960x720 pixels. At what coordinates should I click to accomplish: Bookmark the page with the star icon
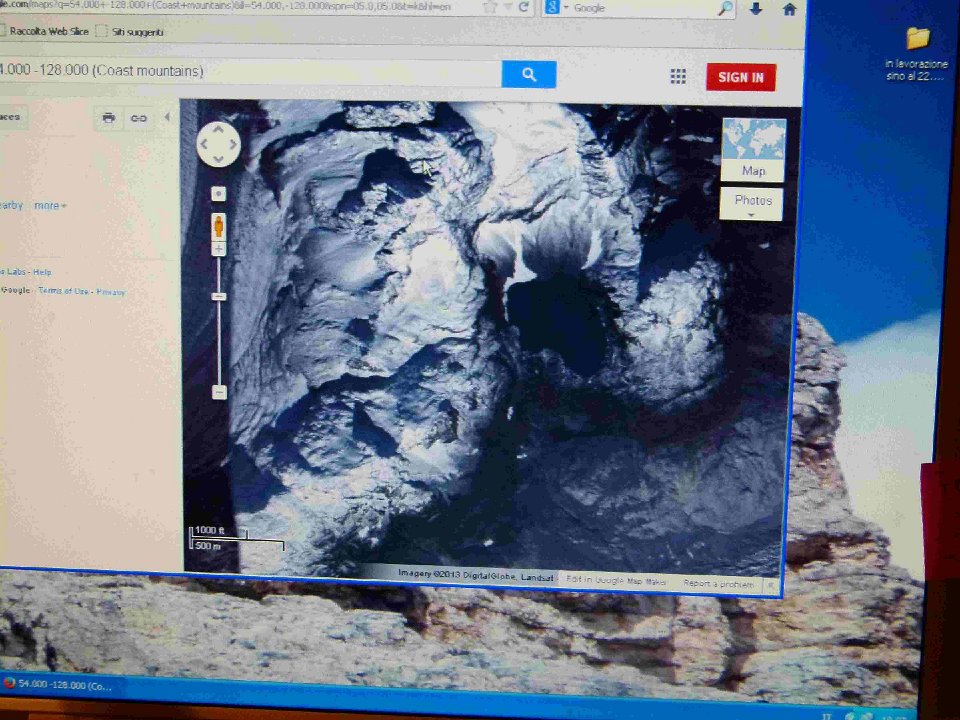pyautogui.click(x=490, y=7)
